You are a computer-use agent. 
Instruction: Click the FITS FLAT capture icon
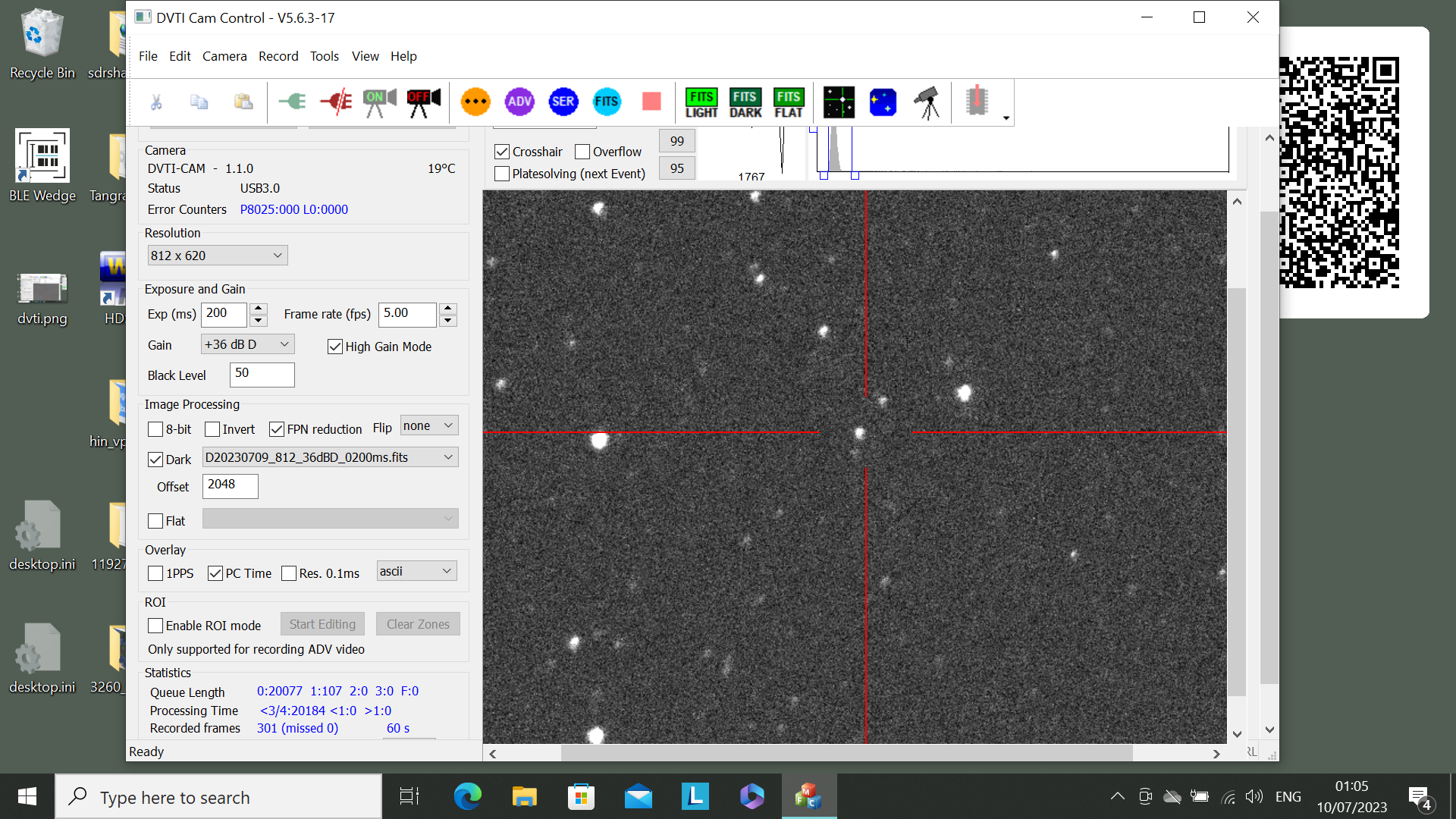tap(789, 102)
